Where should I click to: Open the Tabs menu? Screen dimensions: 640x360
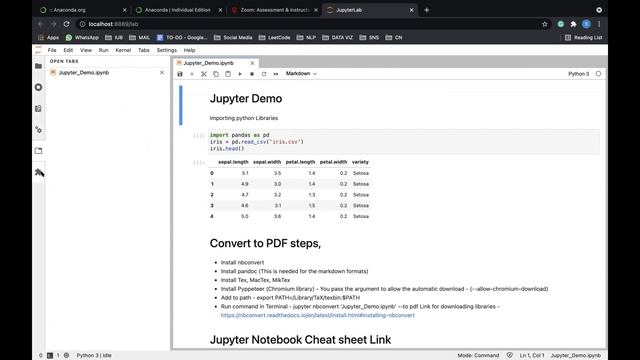144,50
